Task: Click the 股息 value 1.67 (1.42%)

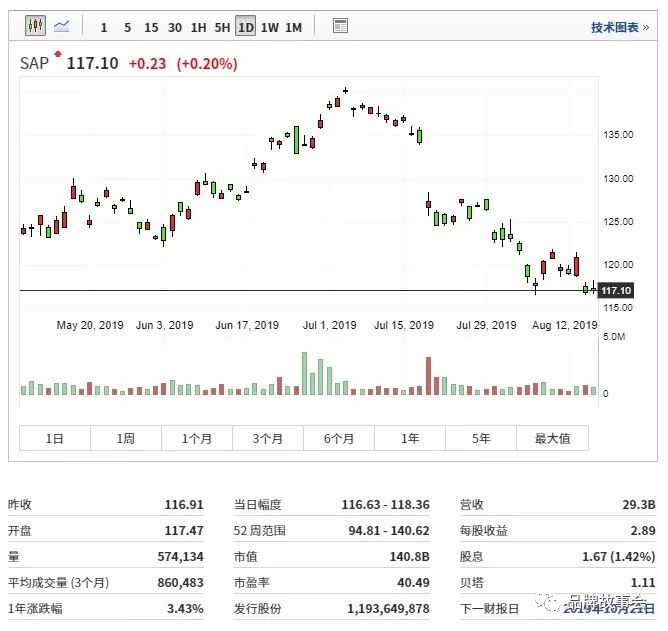Action: click(619, 556)
